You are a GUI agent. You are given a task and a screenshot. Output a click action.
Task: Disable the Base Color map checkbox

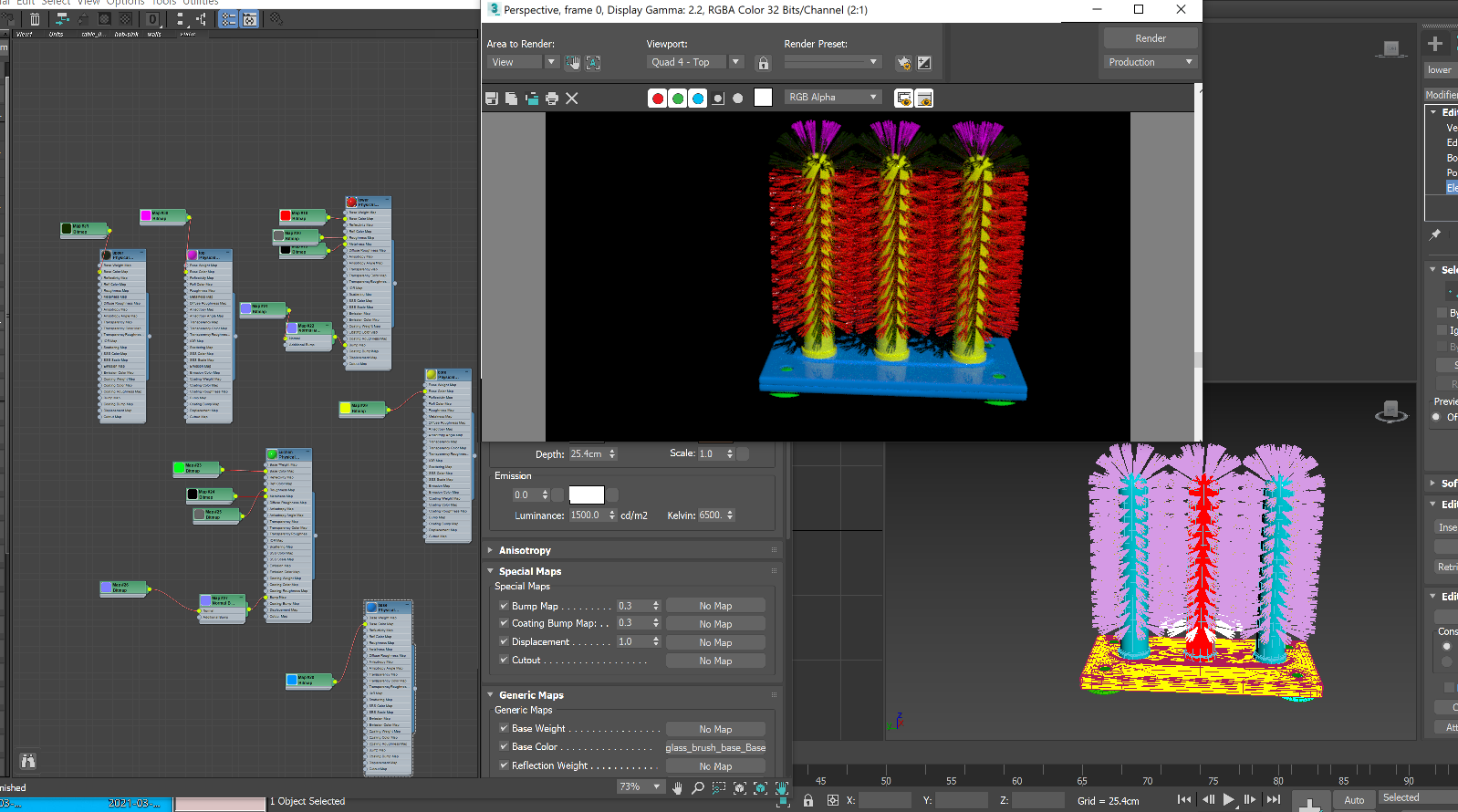504,746
